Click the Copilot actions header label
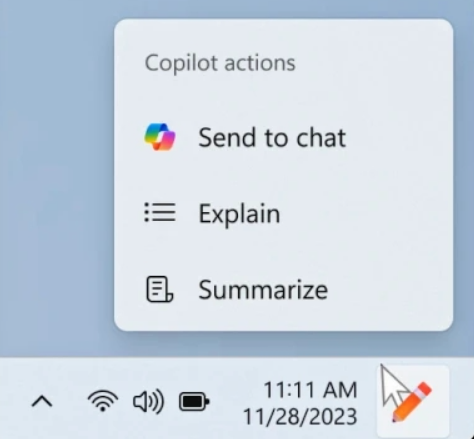The width and height of the screenshot is (474, 439). pos(220,63)
